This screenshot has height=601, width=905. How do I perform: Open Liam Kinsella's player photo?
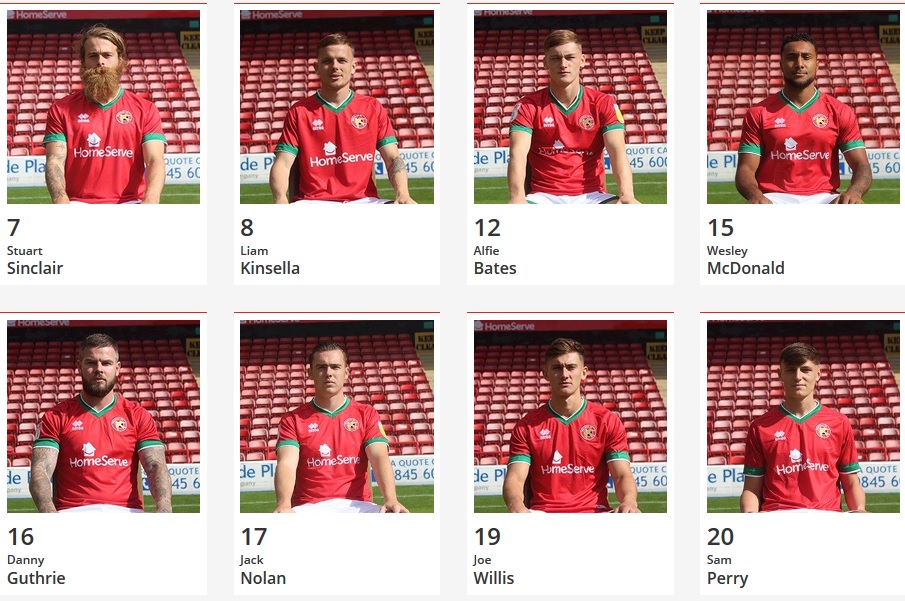coord(337,107)
